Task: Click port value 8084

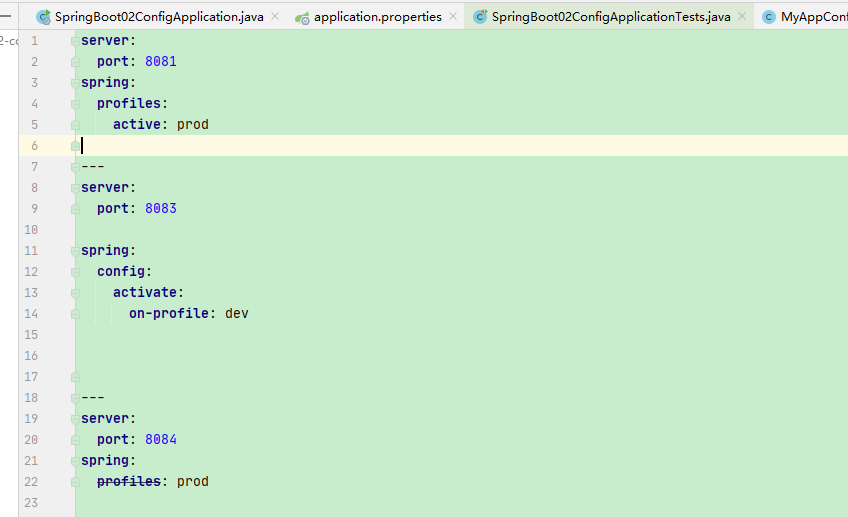Action: pos(161,440)
